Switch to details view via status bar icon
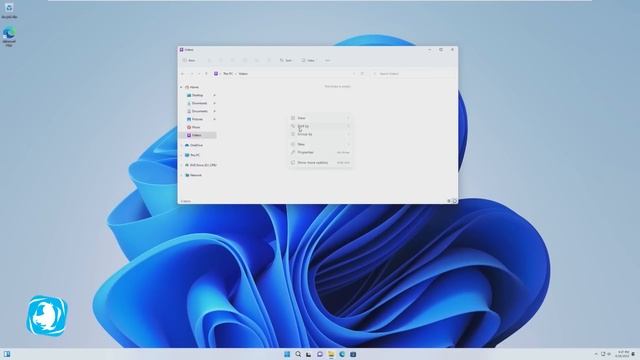This screenshot has height=360, width=640. (449, 201)
